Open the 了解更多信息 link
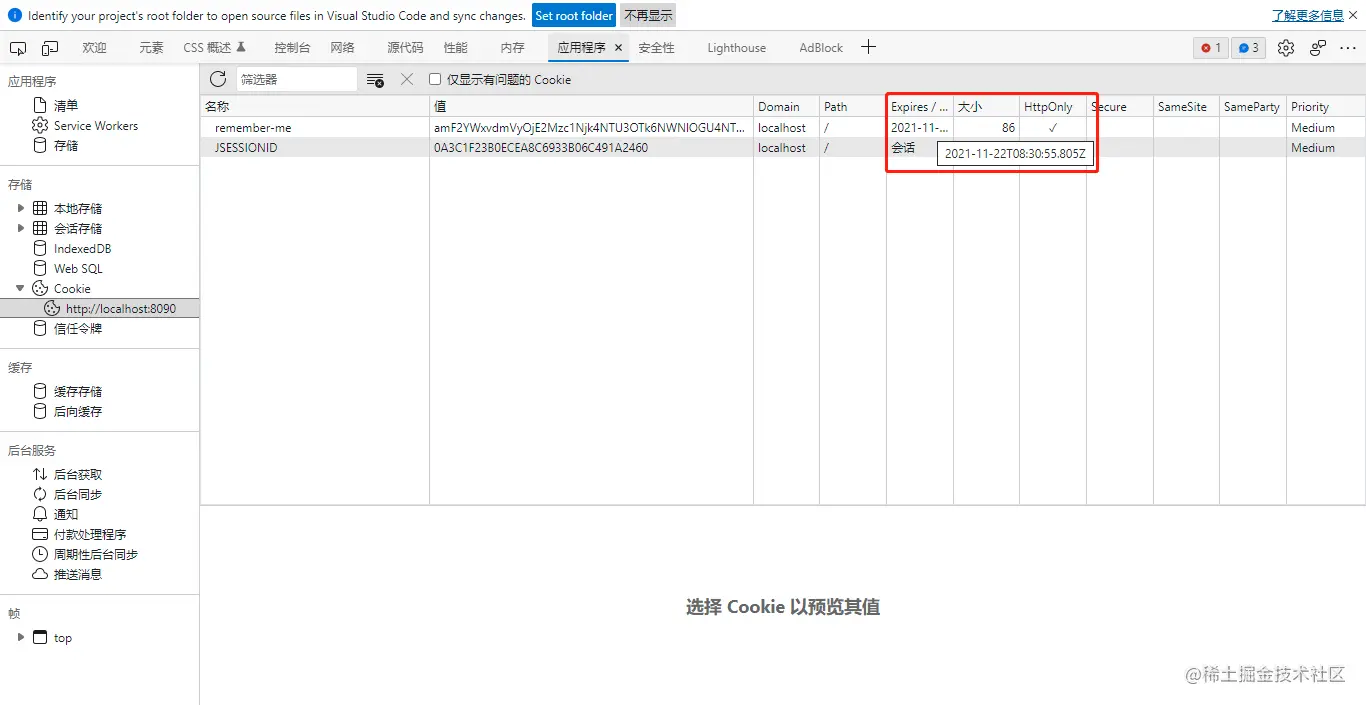The height and width of the screenshot is (705, 1366). [x=1307, y=16]
